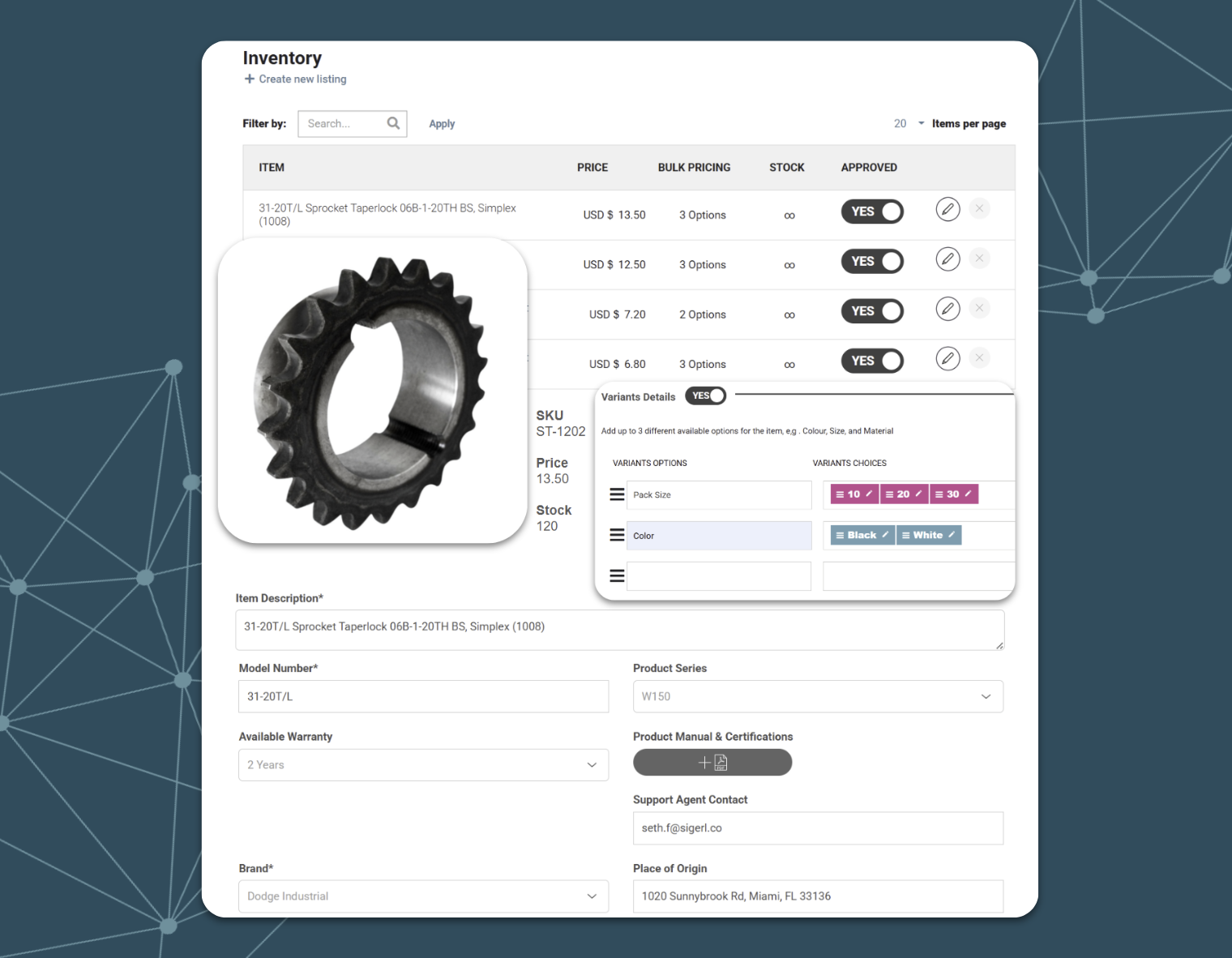Image resolution: width=1232 pixels, height=958 pixels.
Task: Delete the USD $6.80 listing via X icon
Action: click(x=979, y=357)
